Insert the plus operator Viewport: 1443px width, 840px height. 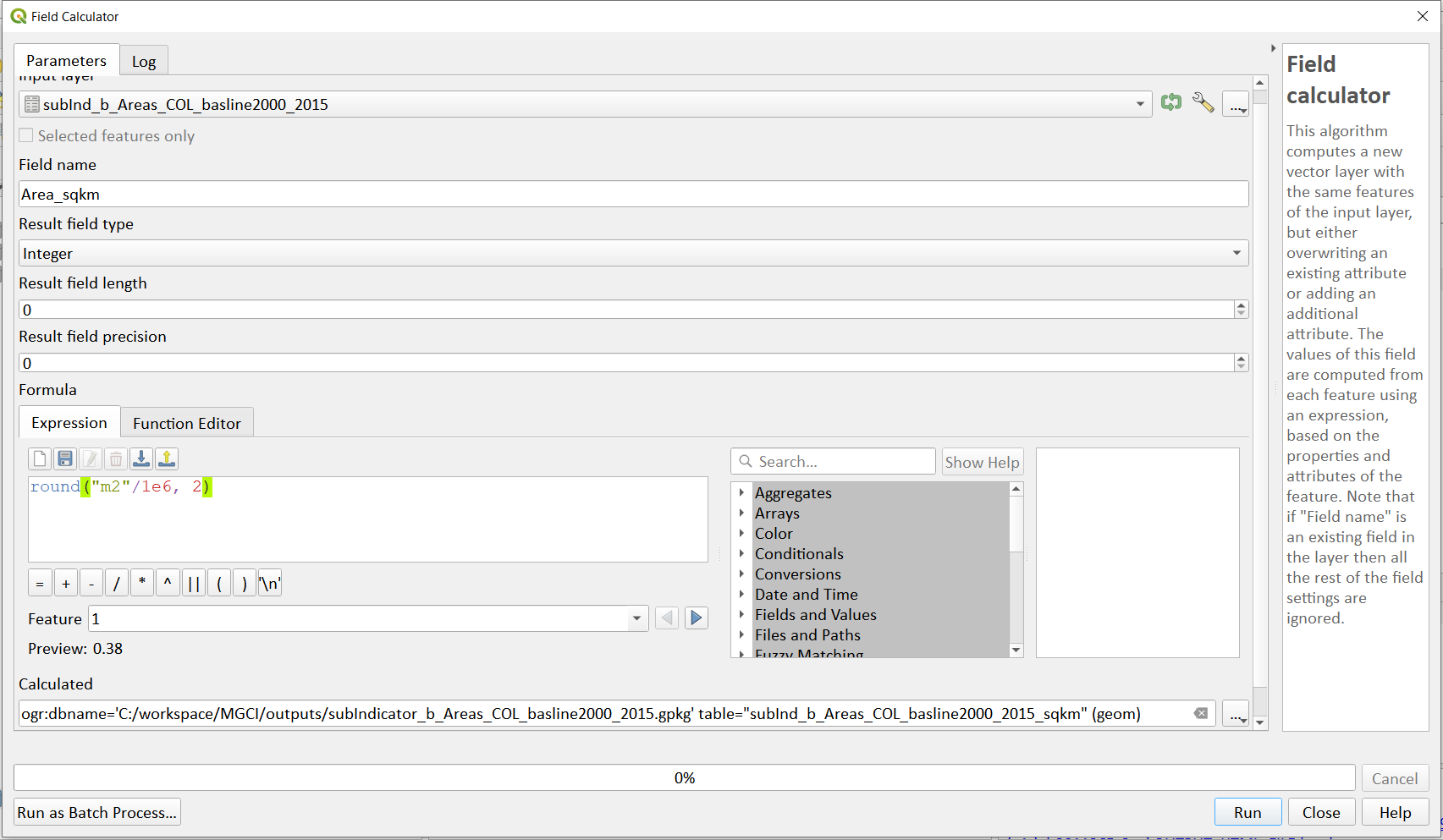[x=66, y=584]
